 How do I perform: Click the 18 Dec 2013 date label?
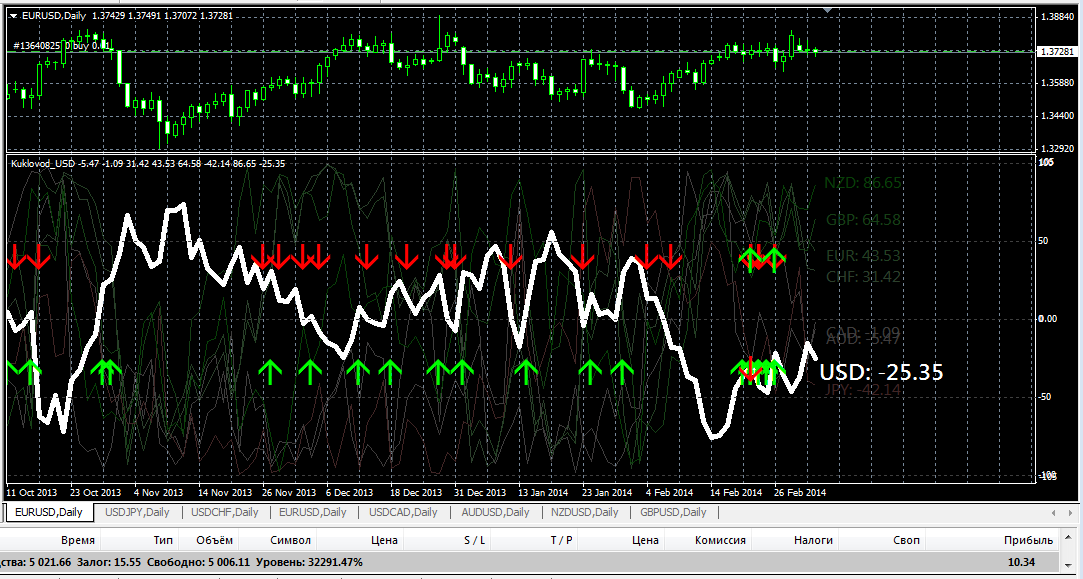point(416,493)
